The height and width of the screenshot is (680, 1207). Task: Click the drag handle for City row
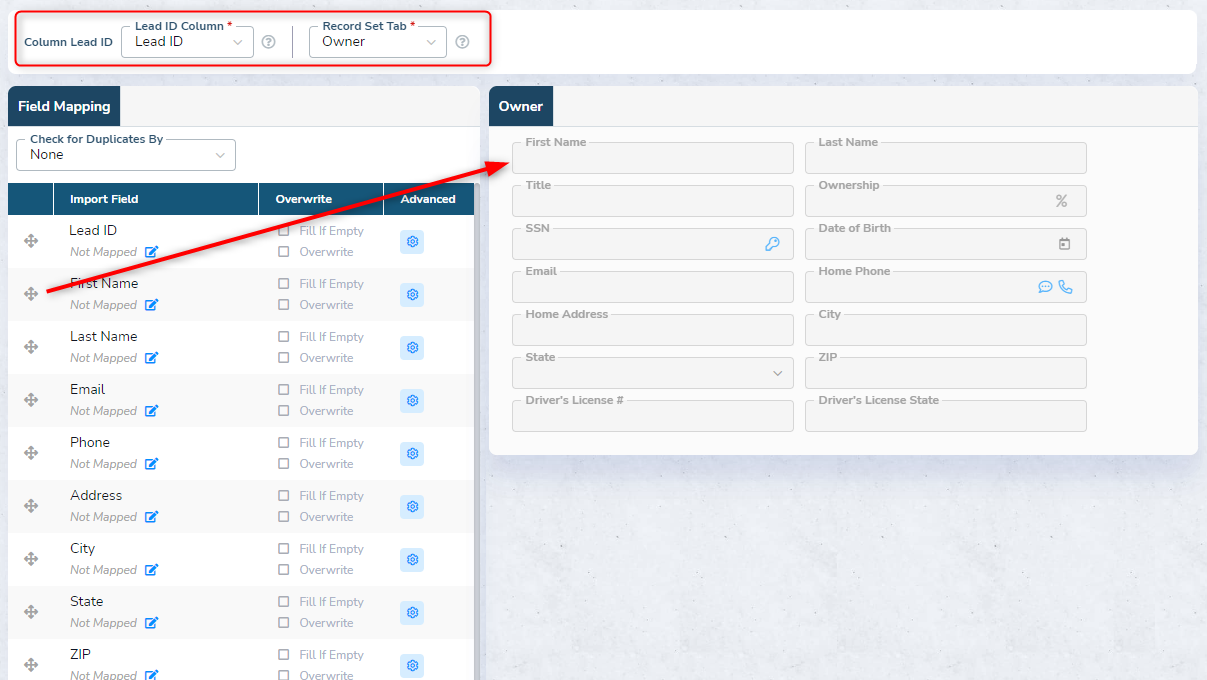(31, 559)
